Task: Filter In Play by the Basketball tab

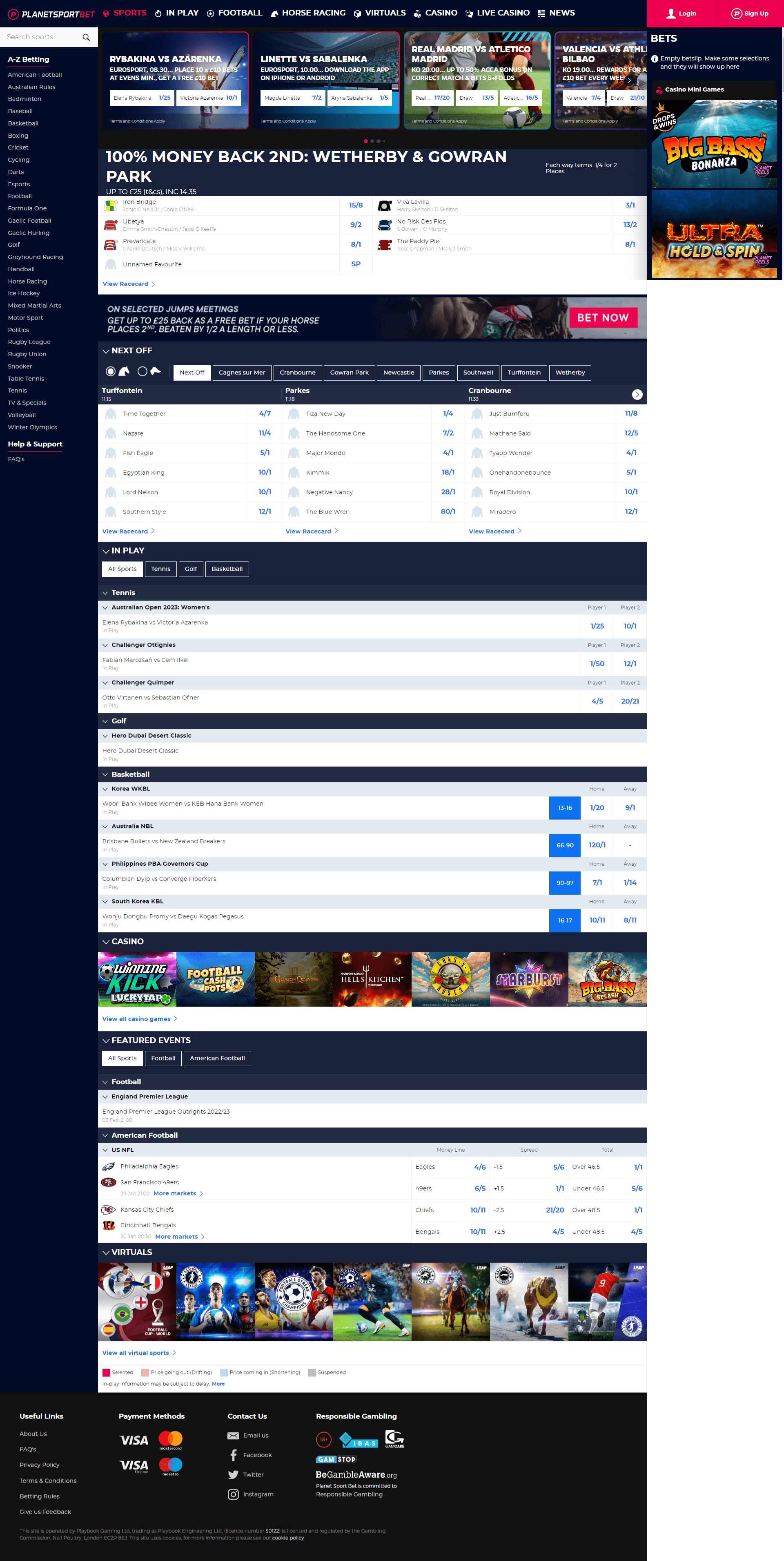Action: [x=227, y=569]
